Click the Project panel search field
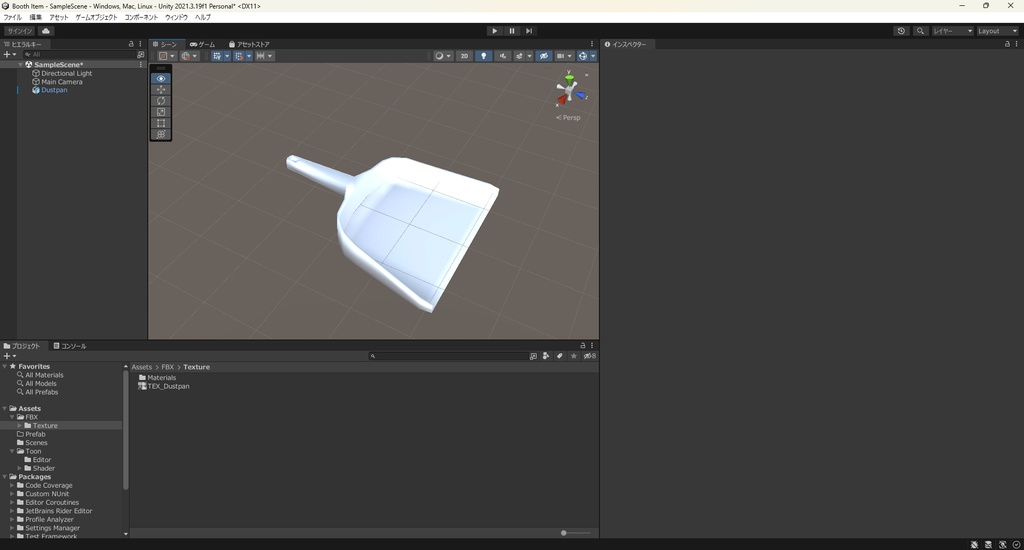This screenshot has width=1024, height=550. coord(448,356)
